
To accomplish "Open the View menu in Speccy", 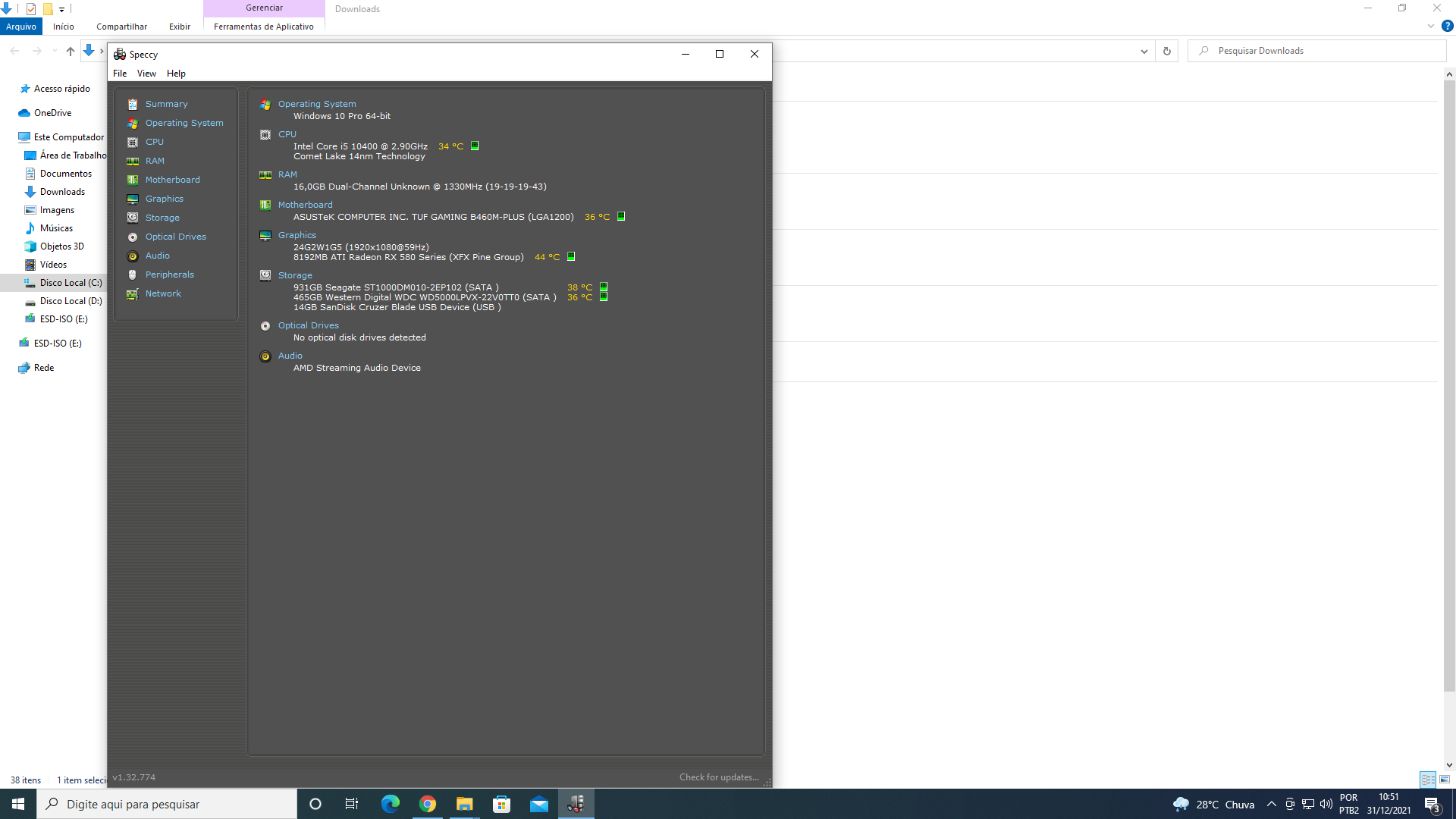I will coord(146,74).
